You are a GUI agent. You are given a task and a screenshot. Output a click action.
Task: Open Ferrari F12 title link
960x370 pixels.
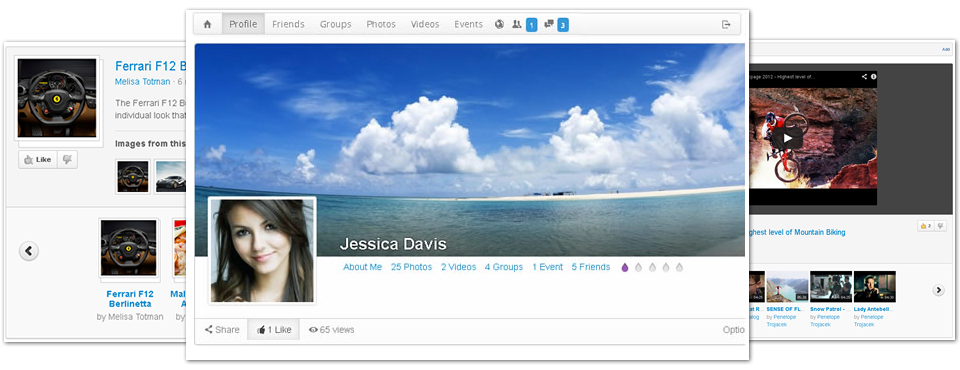[151, 66]
